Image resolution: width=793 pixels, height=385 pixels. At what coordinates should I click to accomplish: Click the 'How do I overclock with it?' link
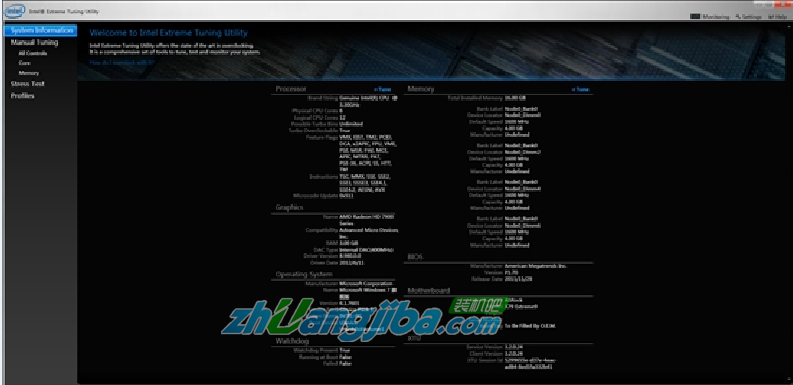pyautogui.click(x=122, y=63)
